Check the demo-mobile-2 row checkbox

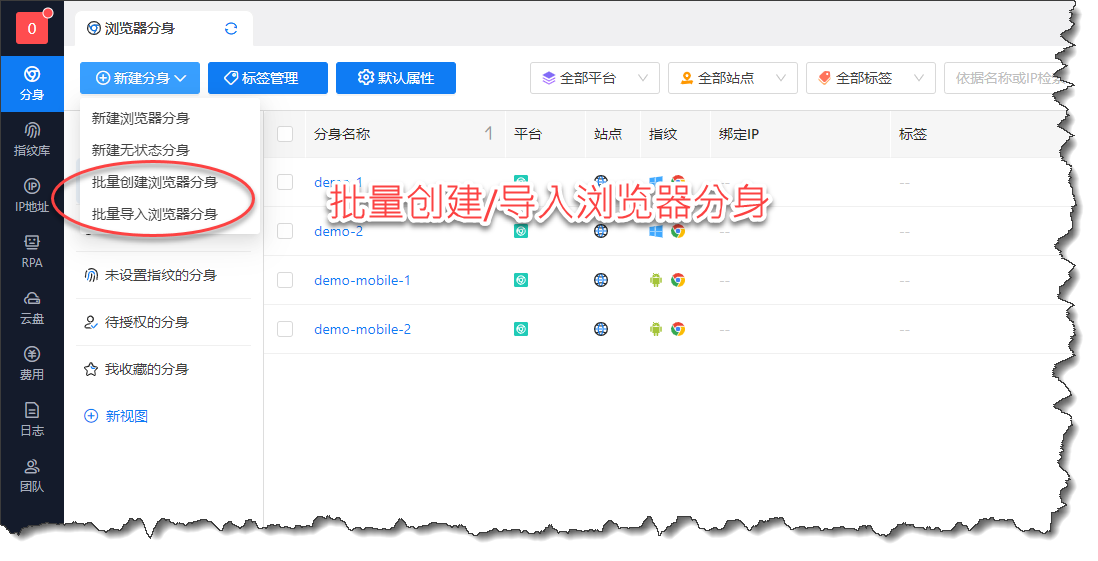[285, 329]
